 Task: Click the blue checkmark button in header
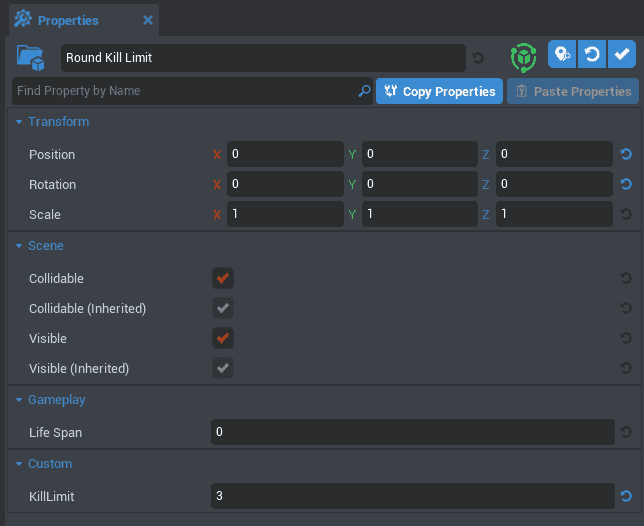(x=621, y=54)
